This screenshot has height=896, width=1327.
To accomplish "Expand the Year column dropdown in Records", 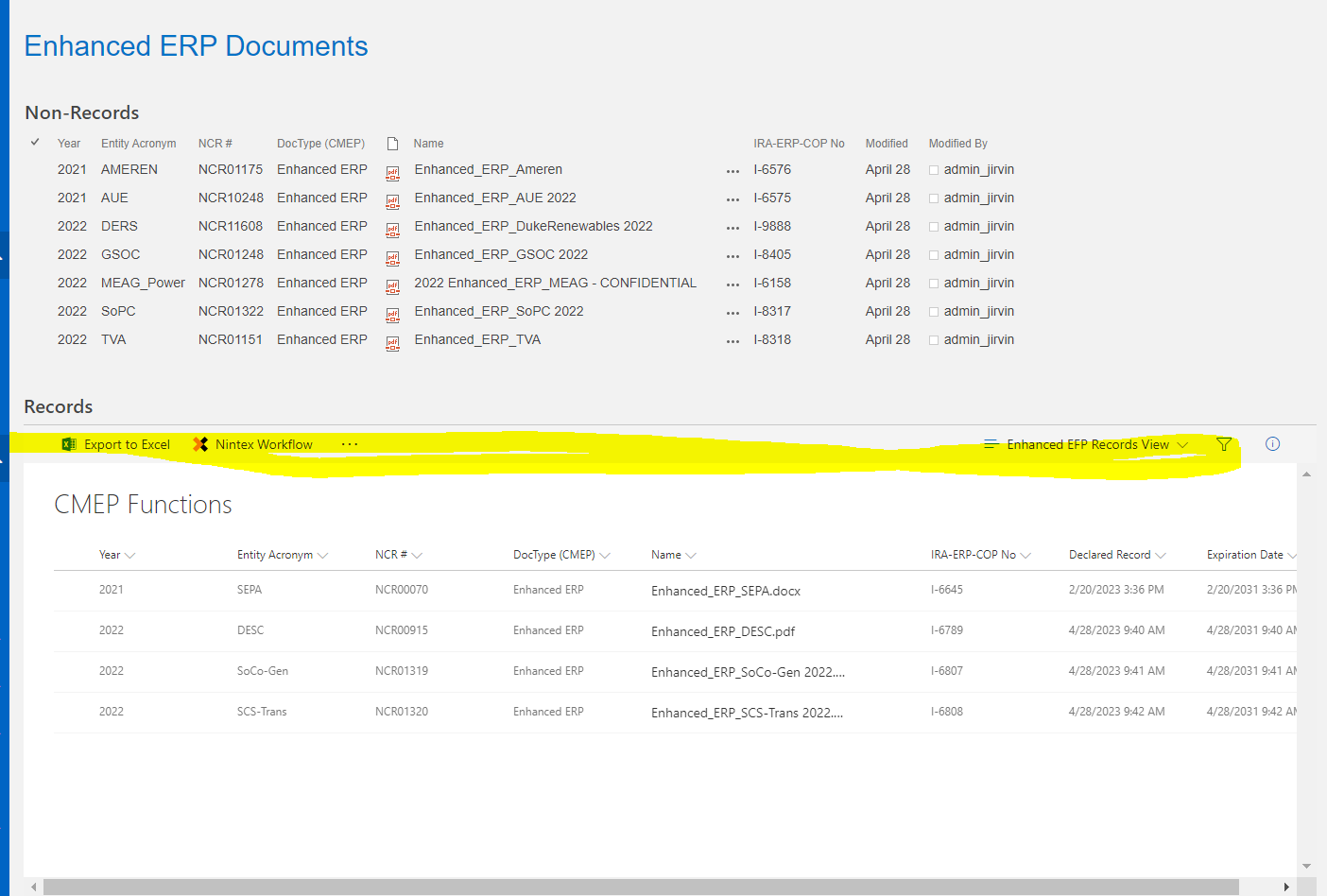I will click(129, 556).
